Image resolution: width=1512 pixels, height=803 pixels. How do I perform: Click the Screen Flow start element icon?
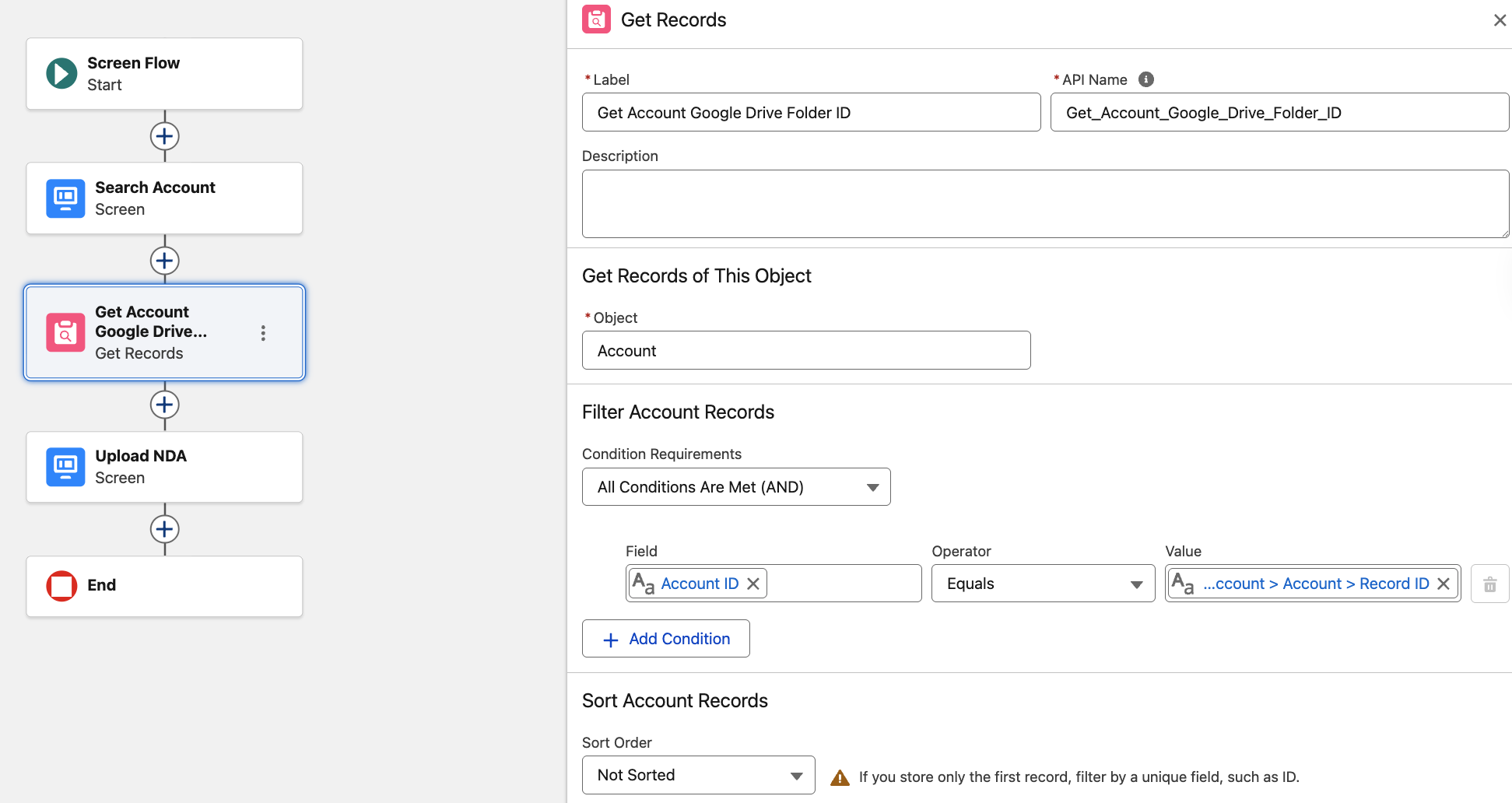pyautogui.click(x=61, y=73)
